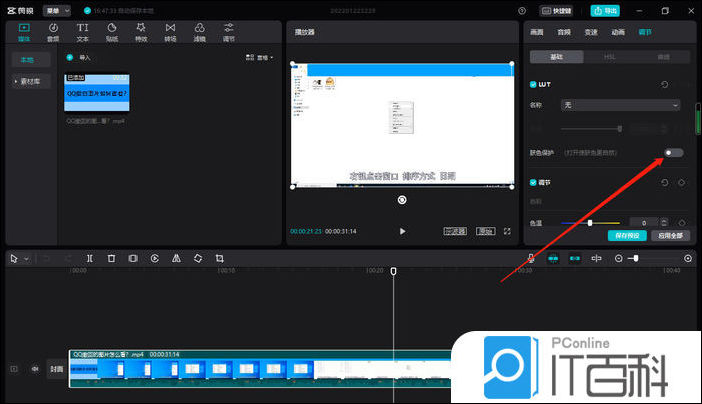702x404 pixels.
Task: Play the video in the preview player
Action: [402, 231]
